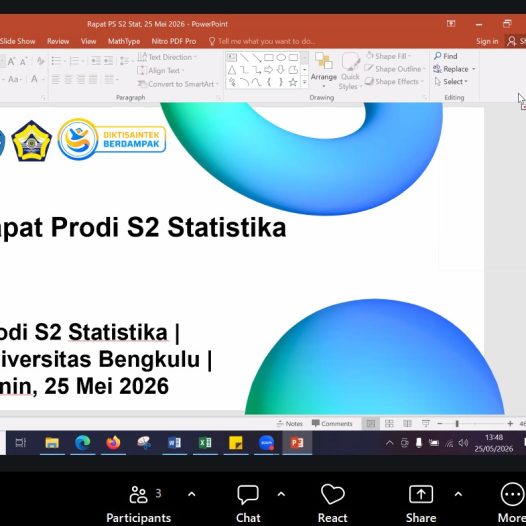Toggle Align Left paragraph alignment

click(56, 80)
